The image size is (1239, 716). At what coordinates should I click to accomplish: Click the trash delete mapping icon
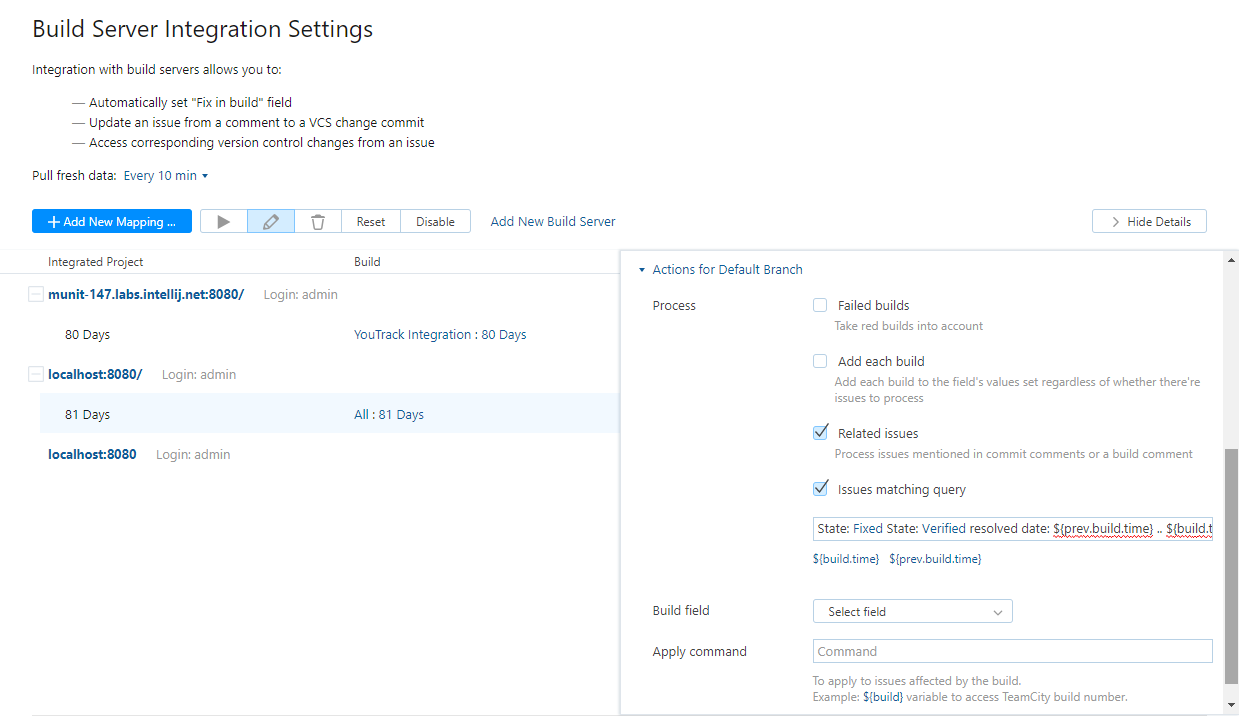point(318,222)
